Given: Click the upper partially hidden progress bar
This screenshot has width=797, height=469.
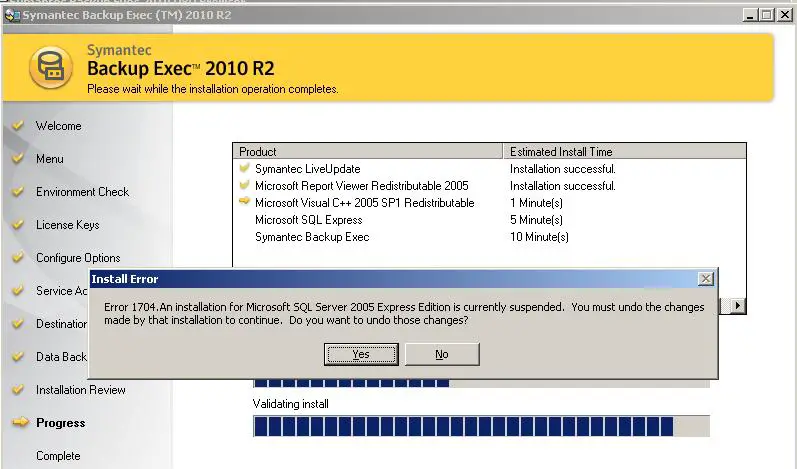Looking at the screenshot, I should tap(481, 383).
